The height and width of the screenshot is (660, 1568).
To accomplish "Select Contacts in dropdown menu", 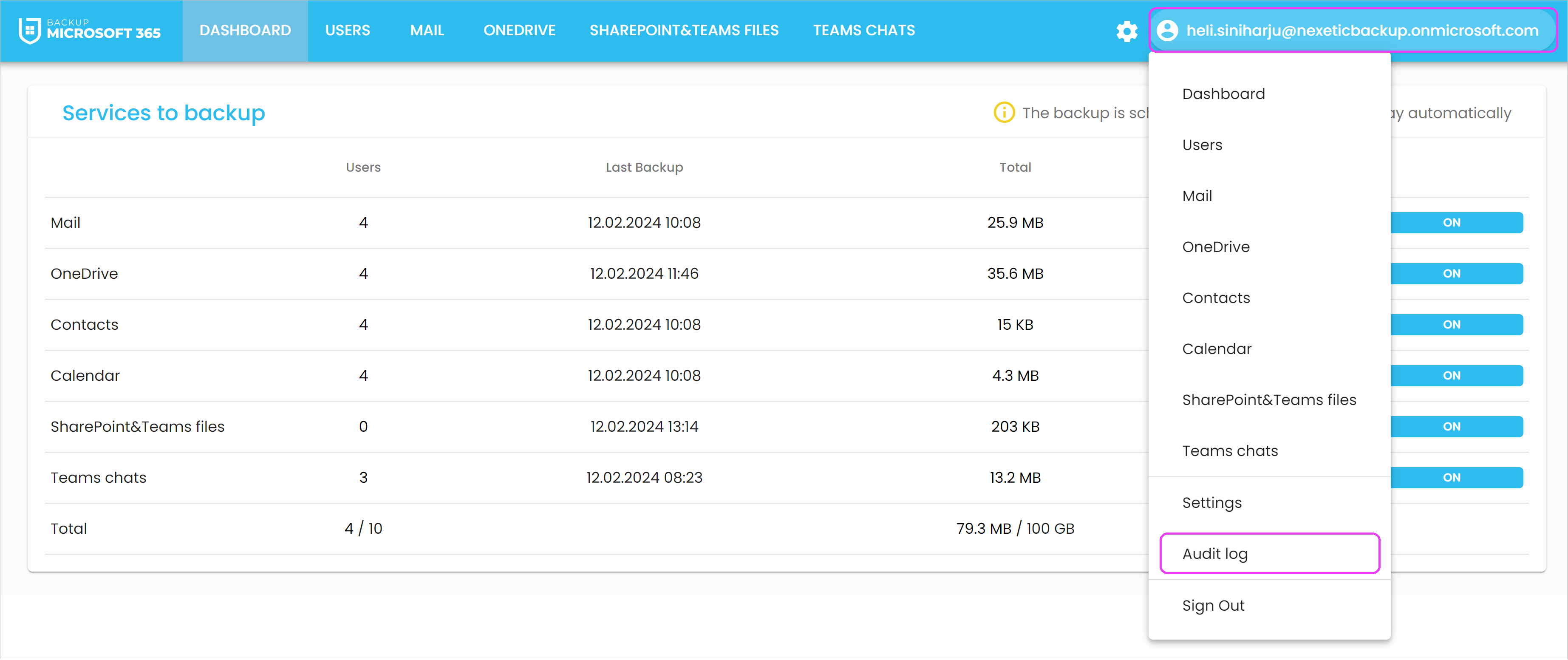I will [1269, 298].
